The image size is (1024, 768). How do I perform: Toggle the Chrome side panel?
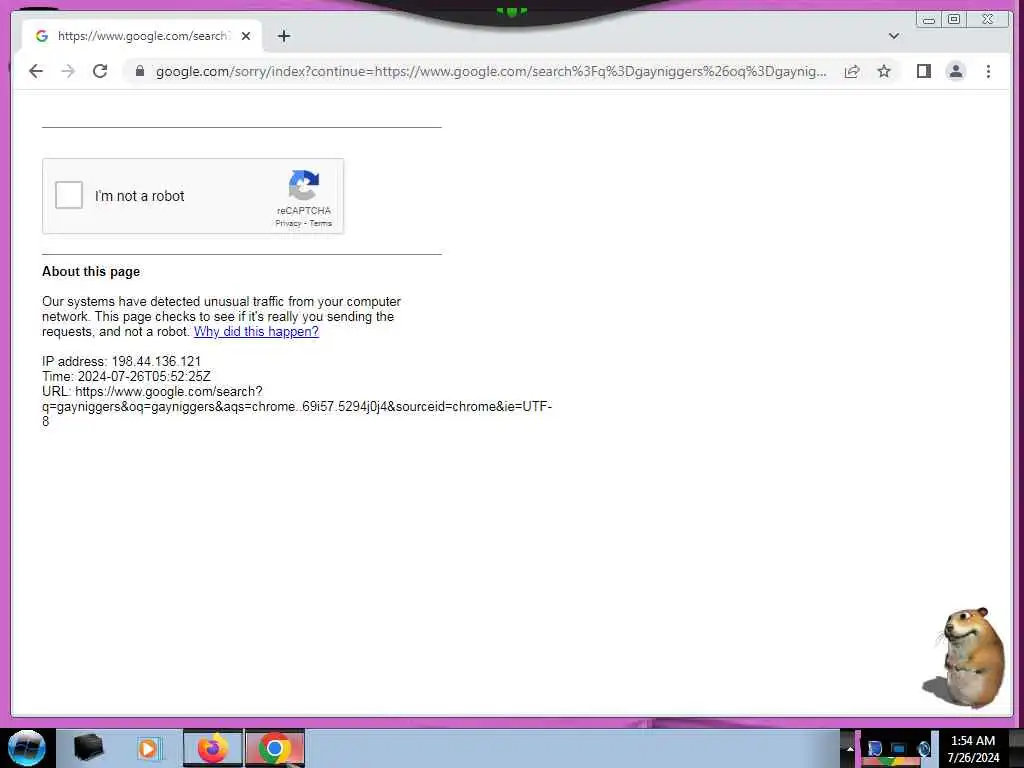click(923, 71)
